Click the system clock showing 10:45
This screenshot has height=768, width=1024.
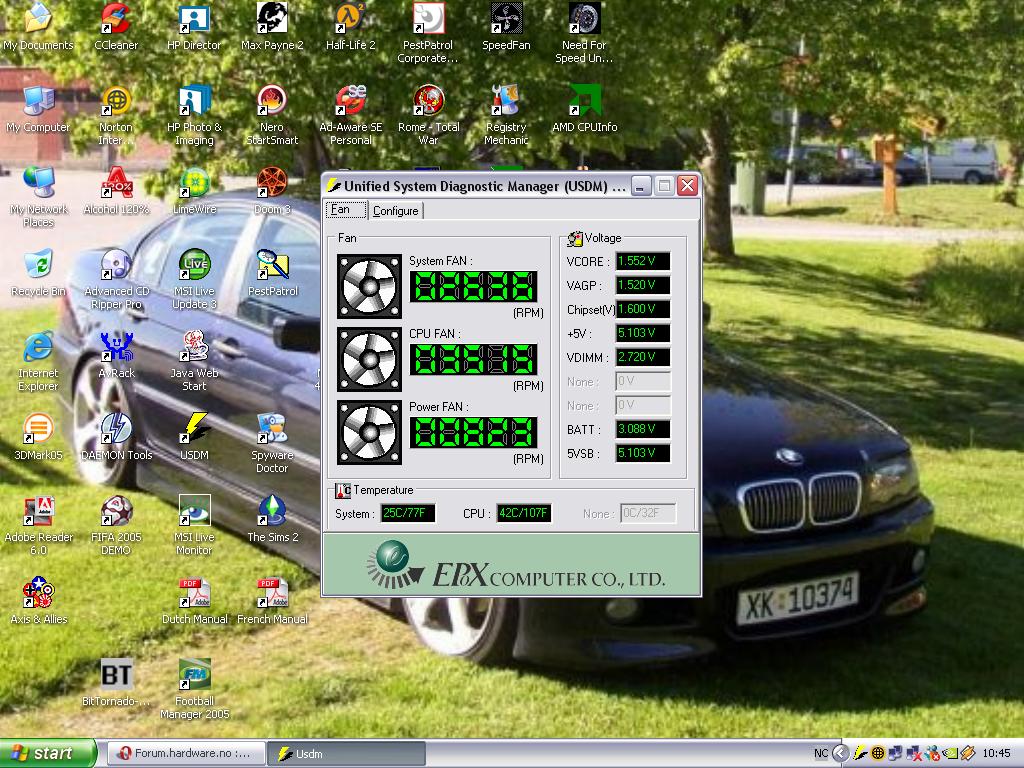(997, 754)
